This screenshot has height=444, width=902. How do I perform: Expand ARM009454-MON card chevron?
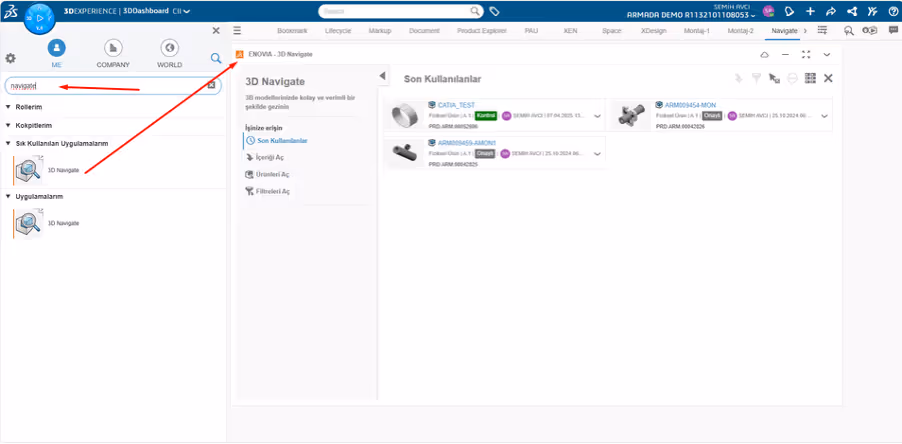click(824, 116)
